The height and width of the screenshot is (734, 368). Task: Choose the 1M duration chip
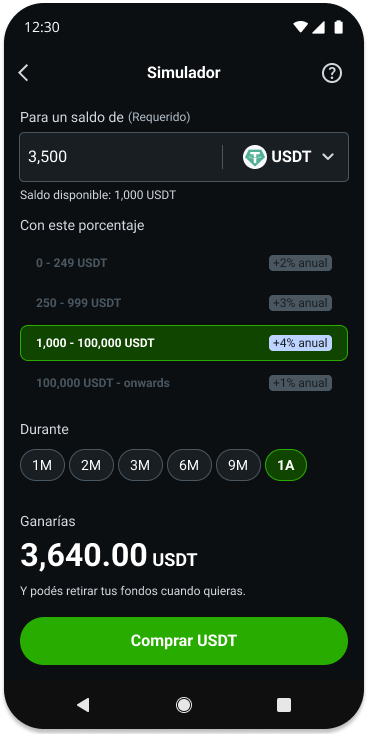[x=42, y=465]
